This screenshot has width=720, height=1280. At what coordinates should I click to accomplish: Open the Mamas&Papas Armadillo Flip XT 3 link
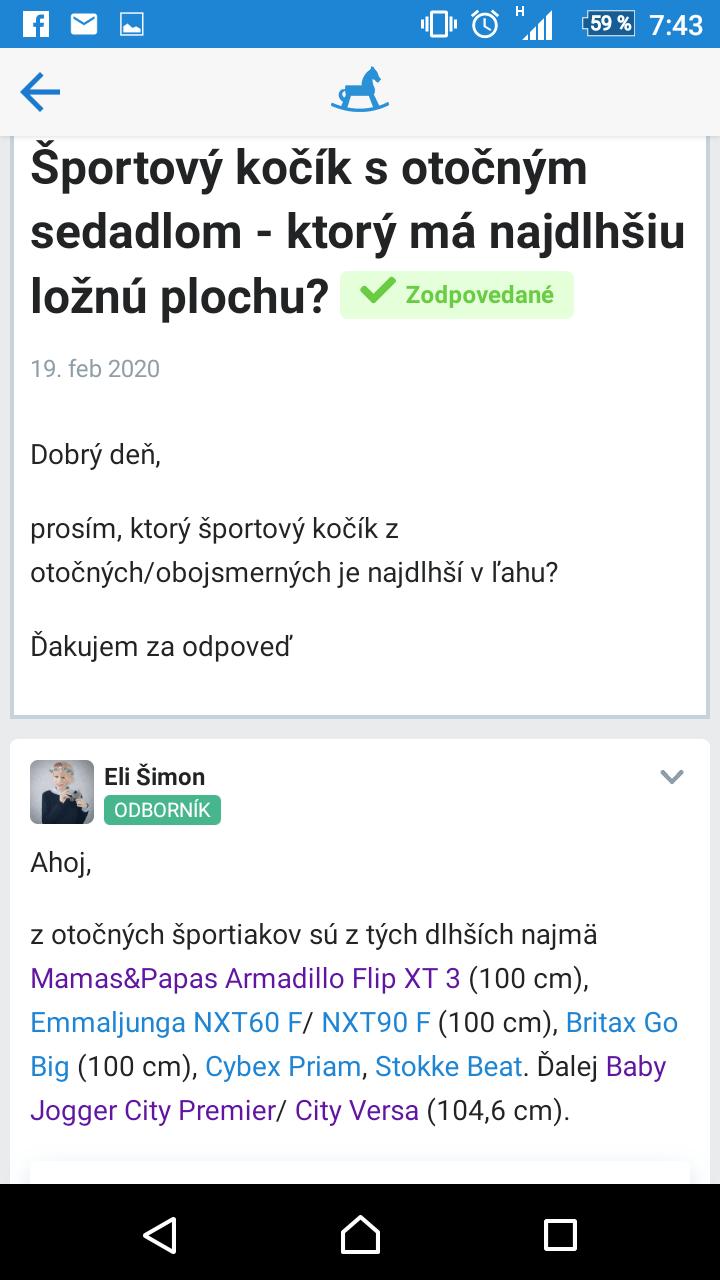(246, 978)
